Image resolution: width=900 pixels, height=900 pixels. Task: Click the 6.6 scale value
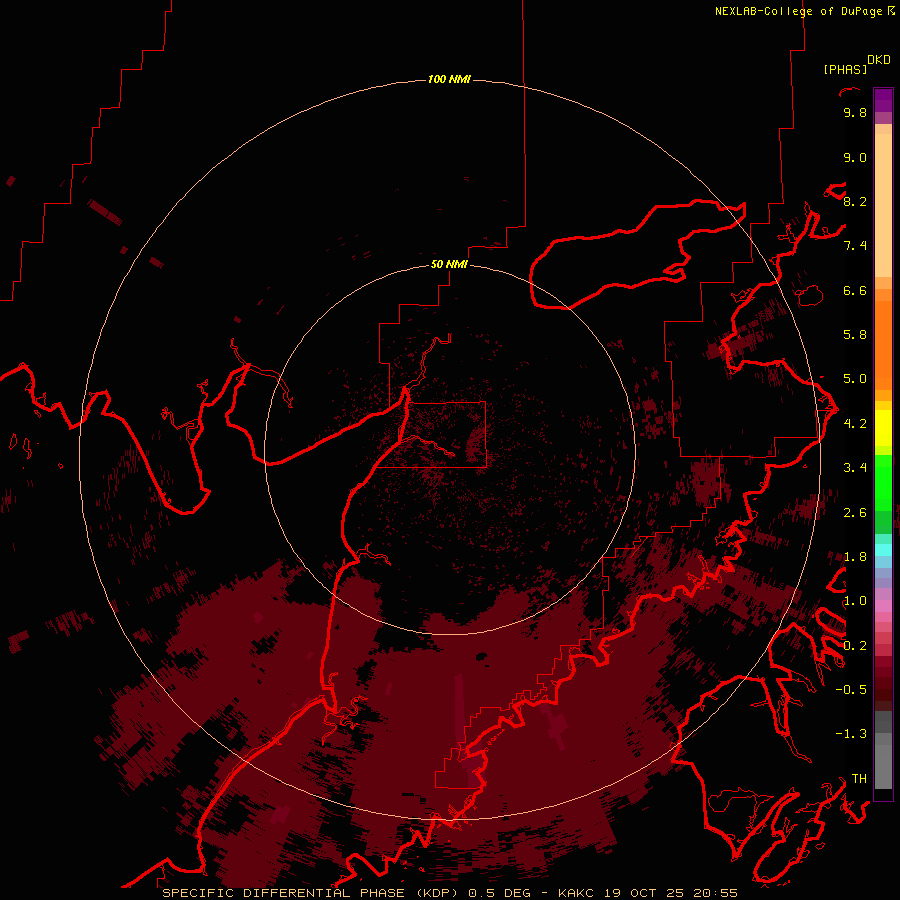coord(855,290)
